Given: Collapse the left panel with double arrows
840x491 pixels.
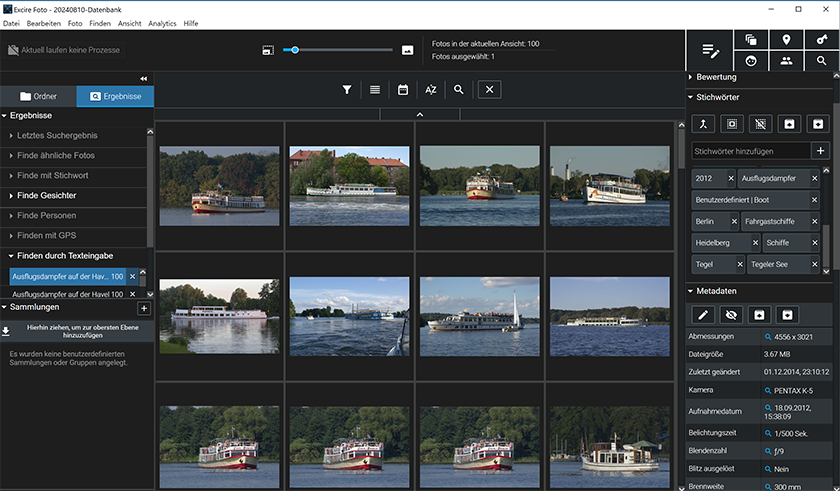Looking at the screenshot, I should pos(144,78).
